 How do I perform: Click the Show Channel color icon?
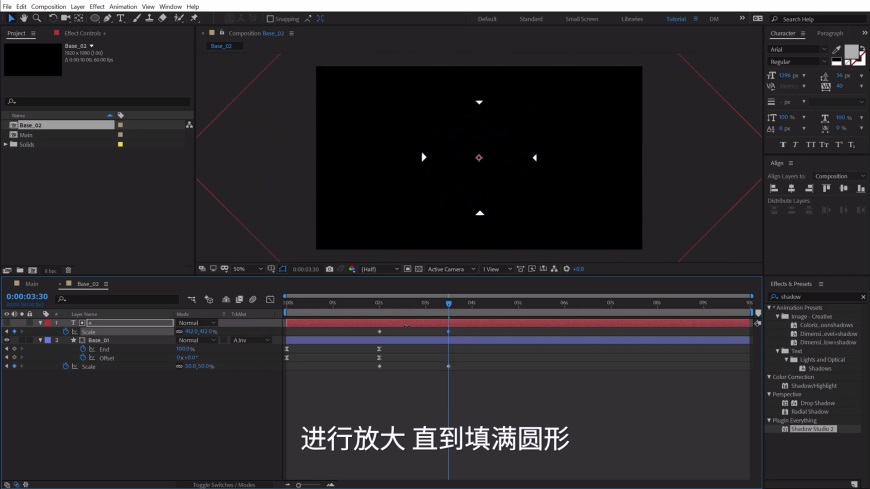tap(352, 269)
